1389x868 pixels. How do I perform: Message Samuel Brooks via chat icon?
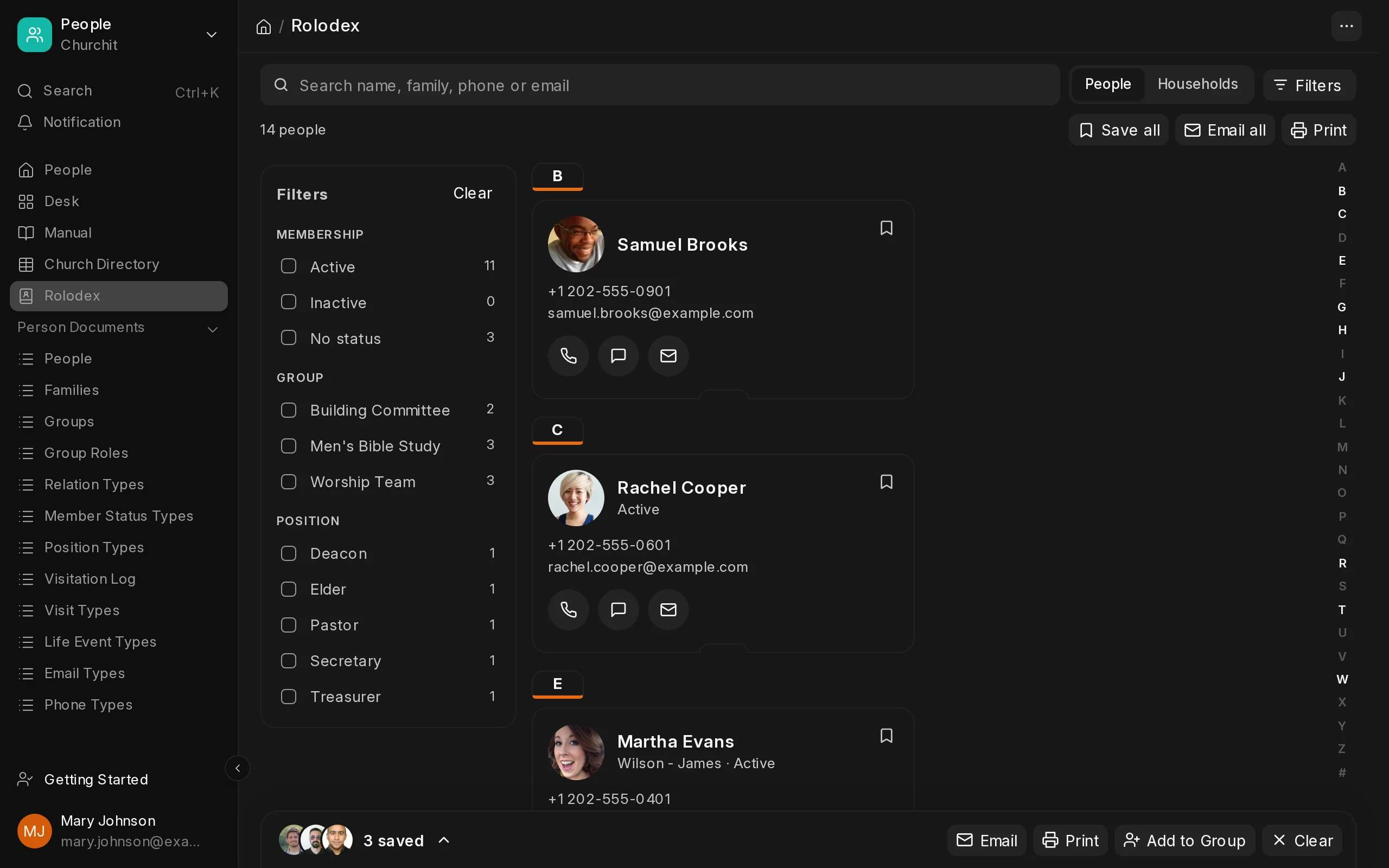pyautogui.click(x=618, y=356)
